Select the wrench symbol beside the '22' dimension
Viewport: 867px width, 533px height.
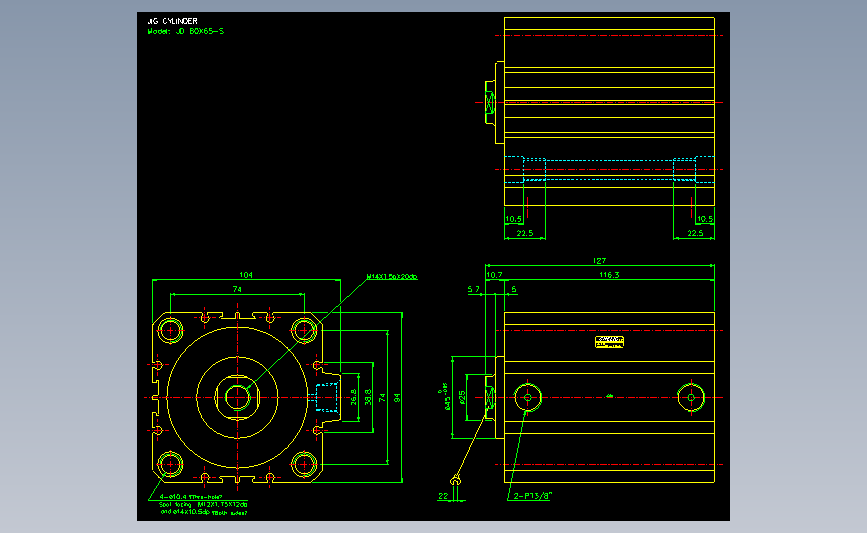click(455, 480)
